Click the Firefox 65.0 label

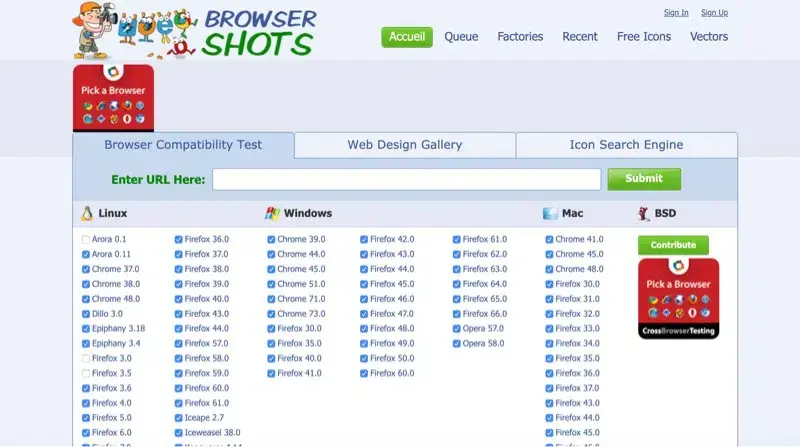[x=485, y=299]
